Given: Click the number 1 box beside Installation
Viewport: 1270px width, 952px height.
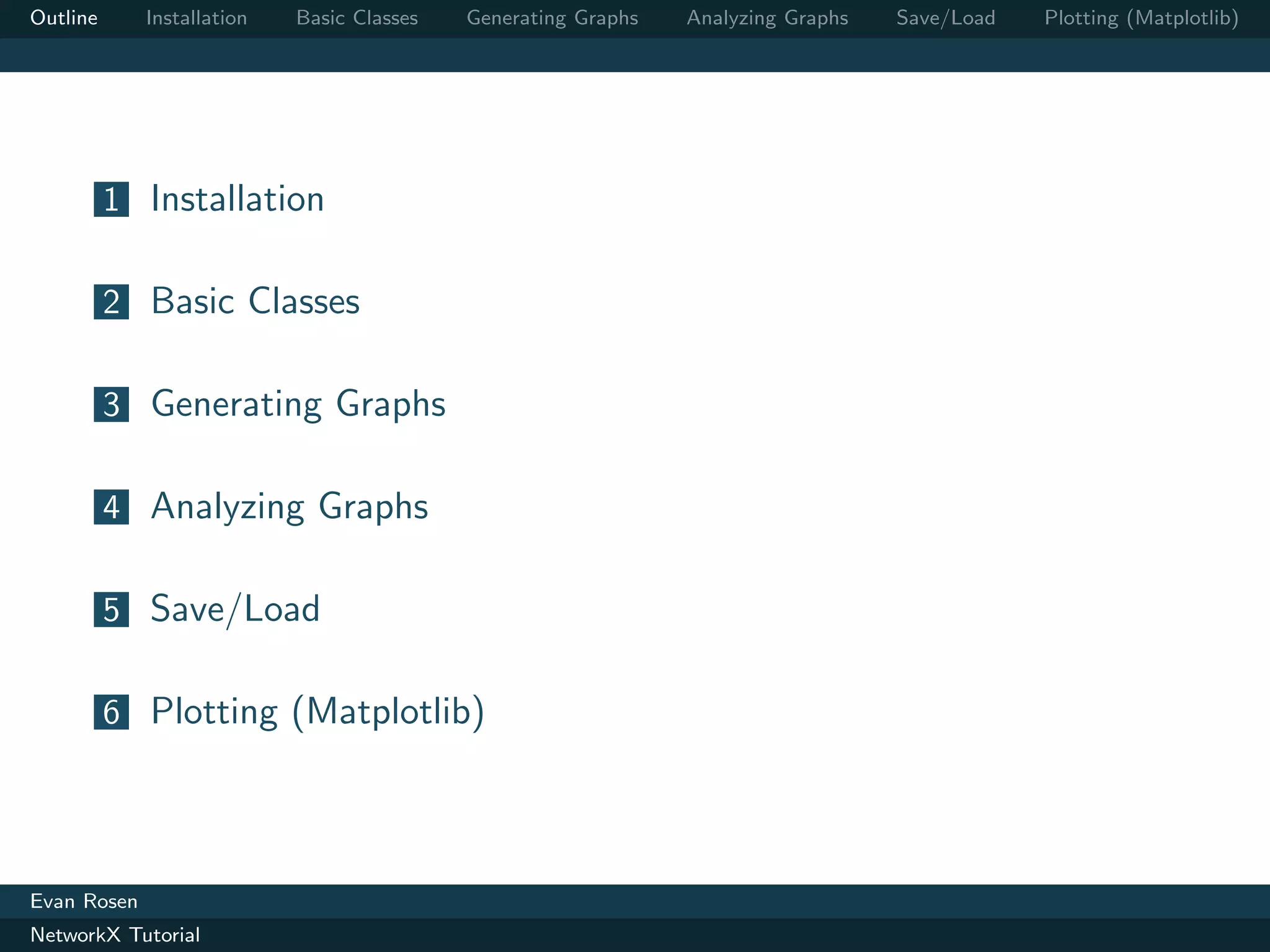Looking at the screenshot, I should click(112, 200).
